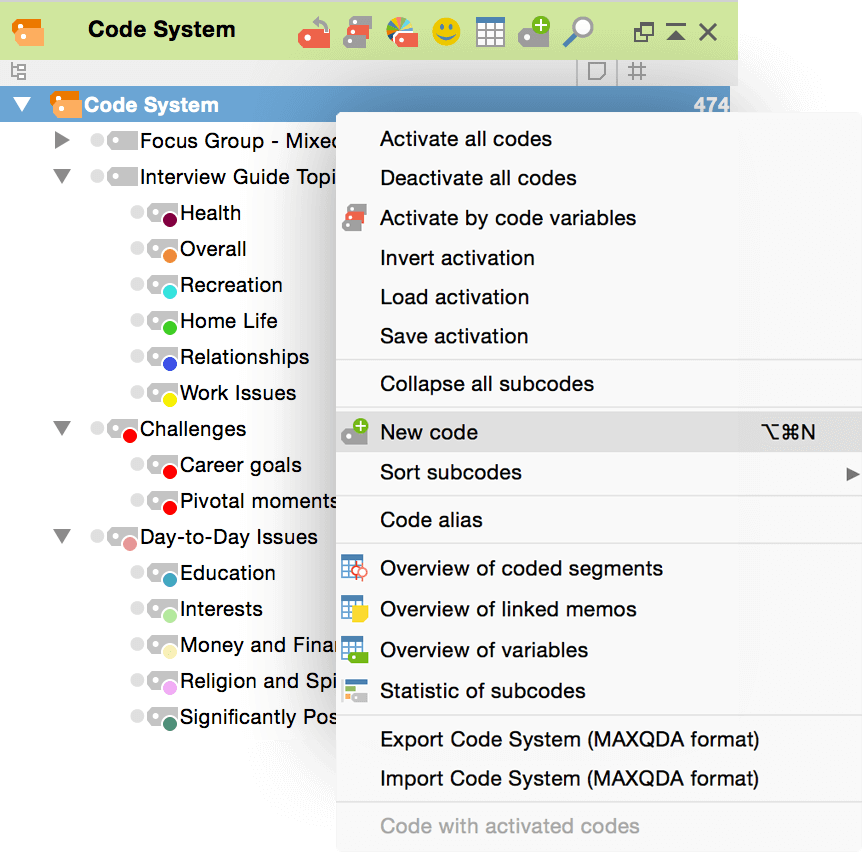The image size is (862, 852).
Task: Choose Activate all codes from menu
Action: click(x=598, y=139)
